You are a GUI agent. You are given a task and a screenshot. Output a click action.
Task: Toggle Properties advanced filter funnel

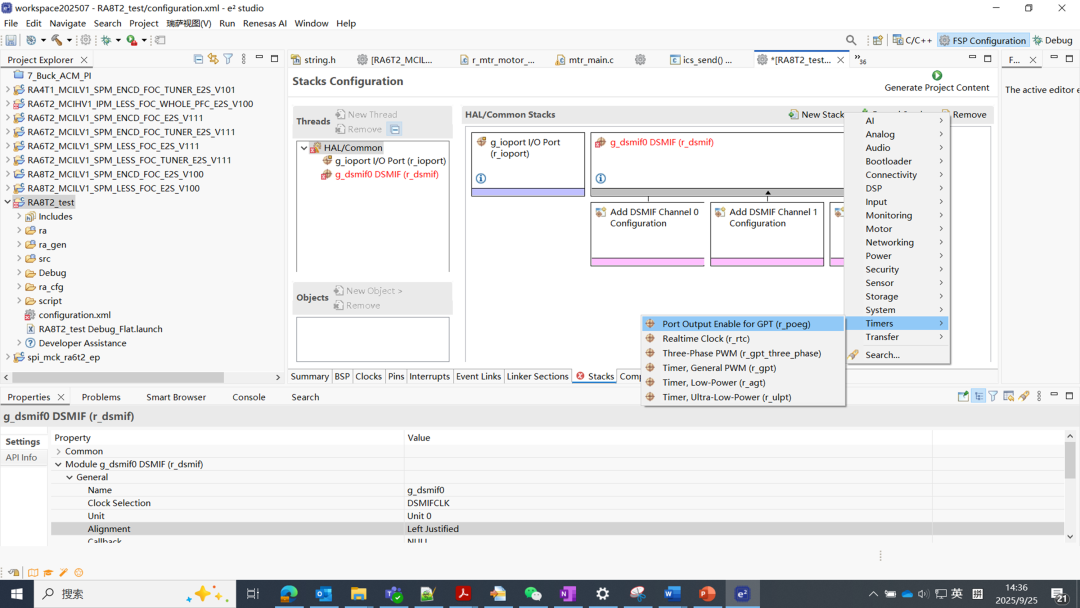click(x=993, y=396)
